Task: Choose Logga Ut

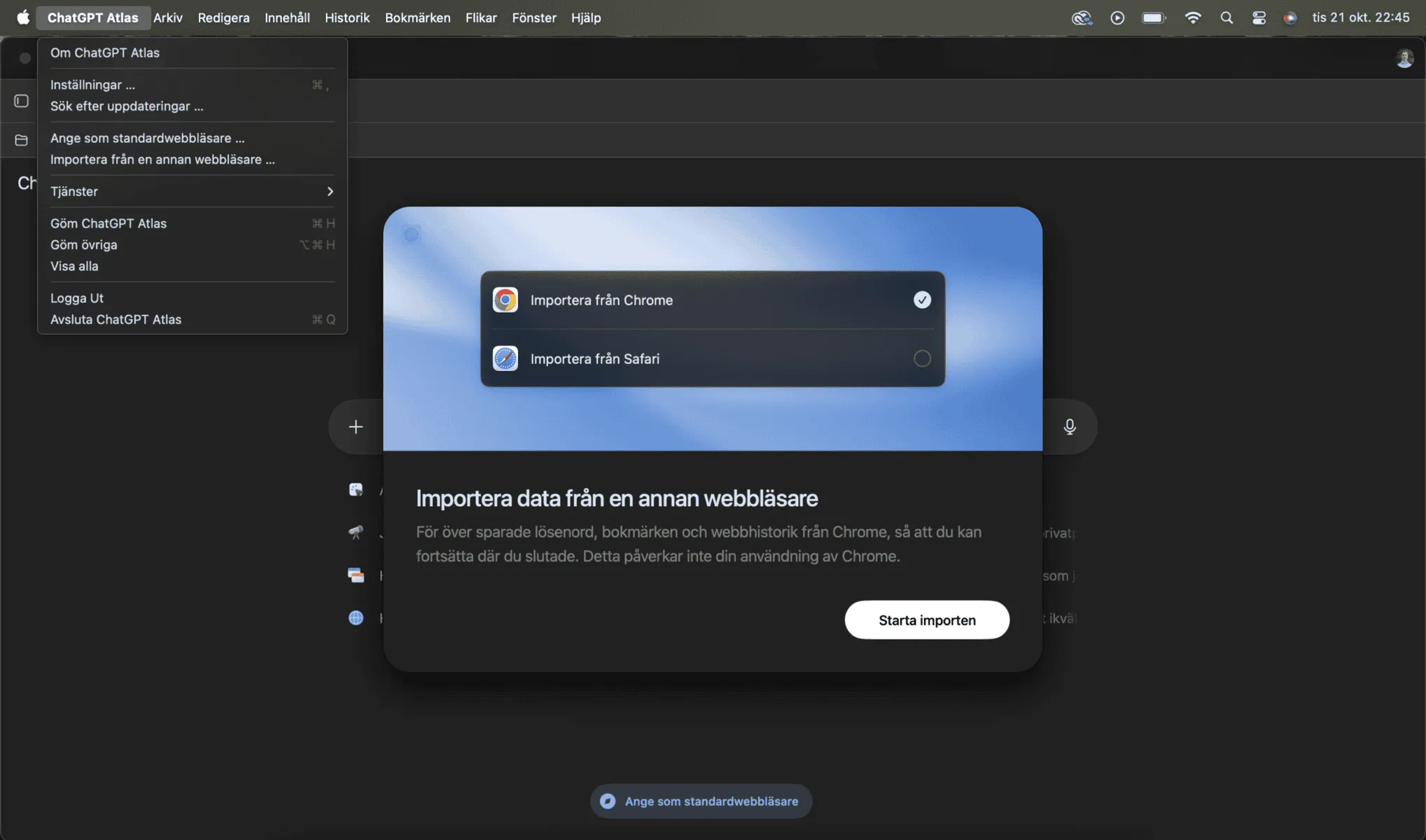Action: click(193, 298)
